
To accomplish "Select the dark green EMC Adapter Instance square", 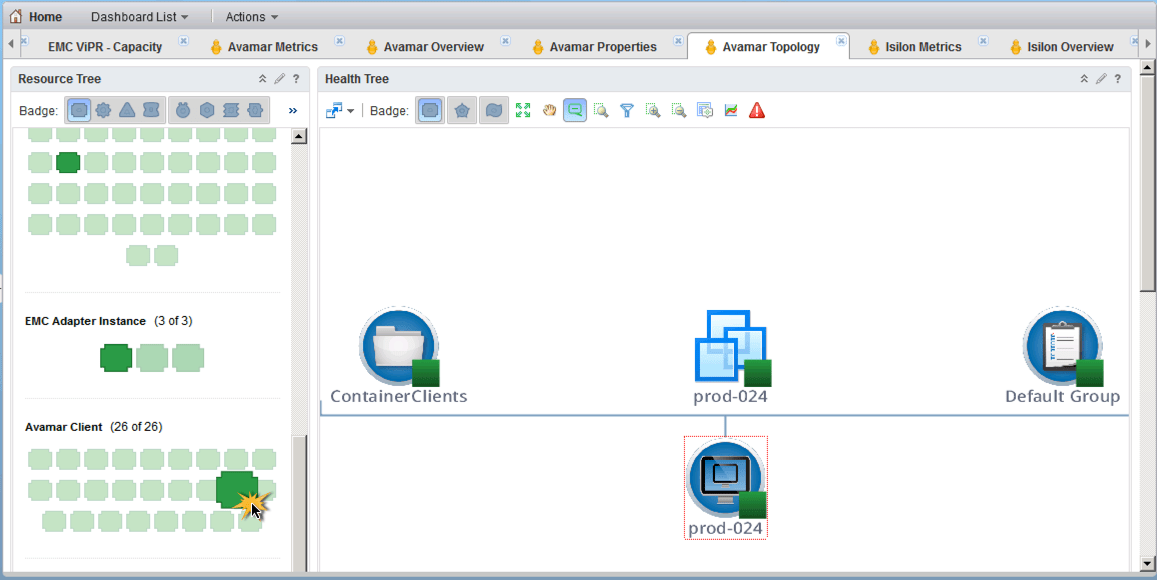I will (x=116, y=358).
